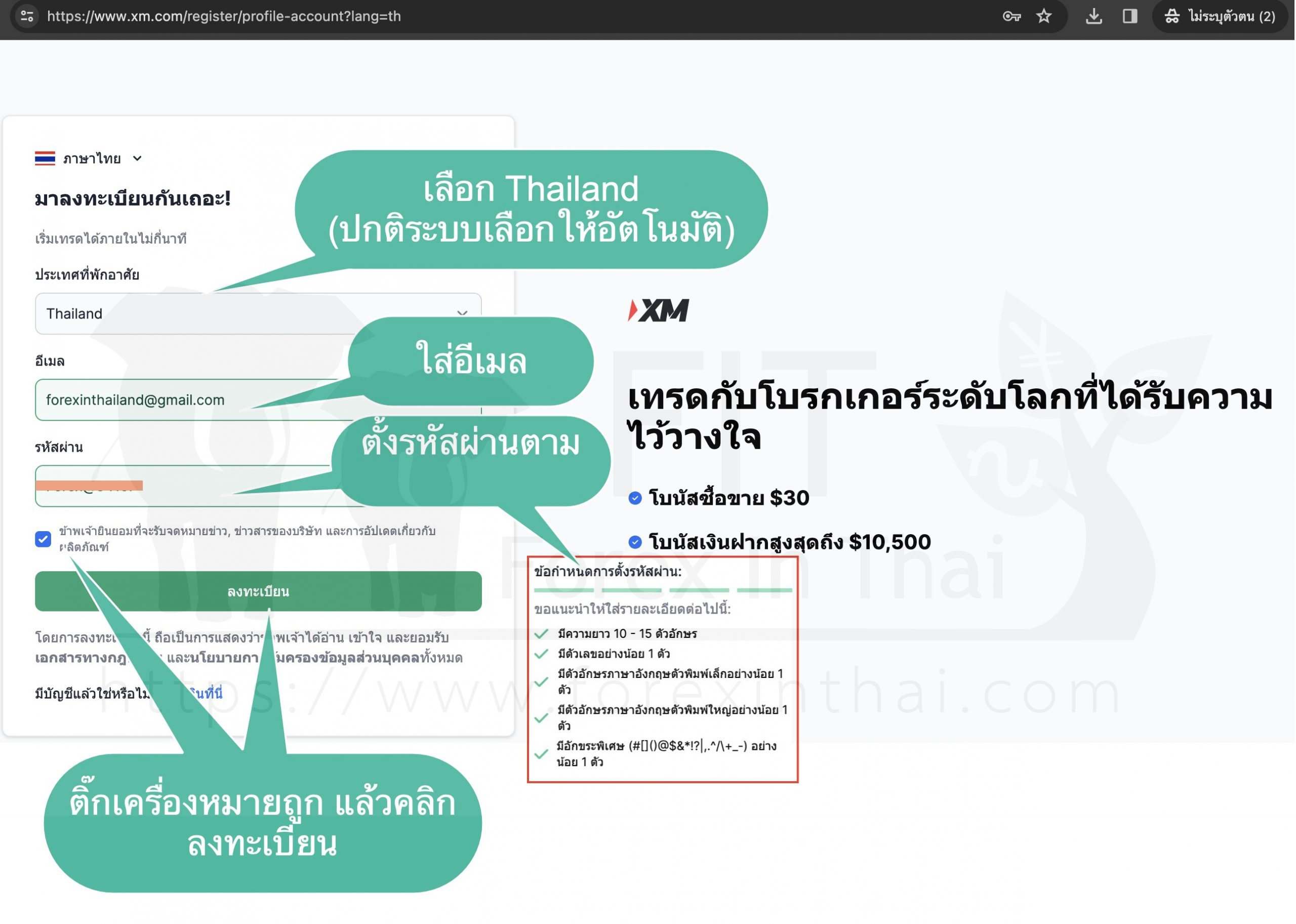Toggle the browser side panel icon
The width and height of the screenshot is (1296, 924).
(x=1130, y=16)
